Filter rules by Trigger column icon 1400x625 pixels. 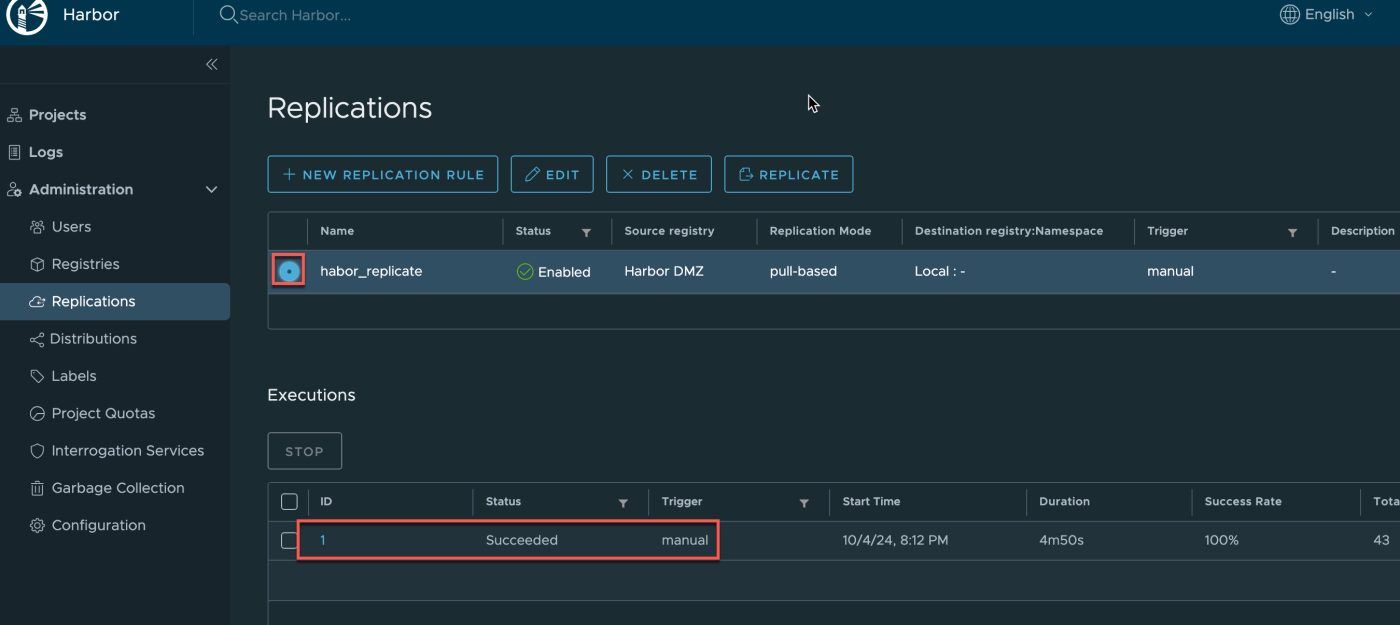click(1292, 232)
